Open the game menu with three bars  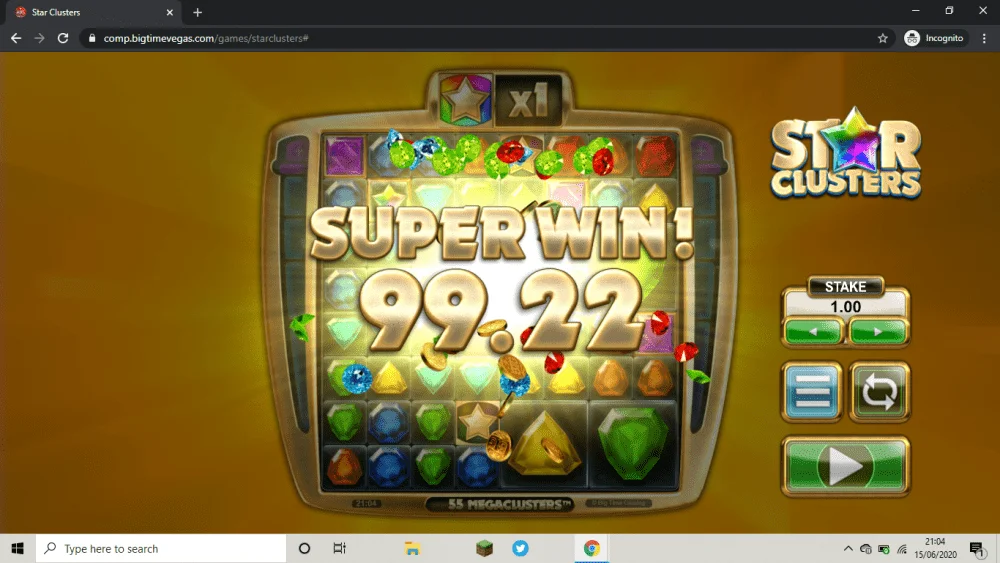(x=812, y=392)
